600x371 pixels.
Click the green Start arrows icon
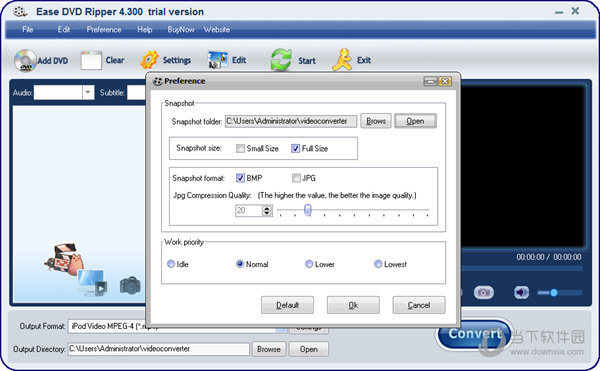point(281,60)
